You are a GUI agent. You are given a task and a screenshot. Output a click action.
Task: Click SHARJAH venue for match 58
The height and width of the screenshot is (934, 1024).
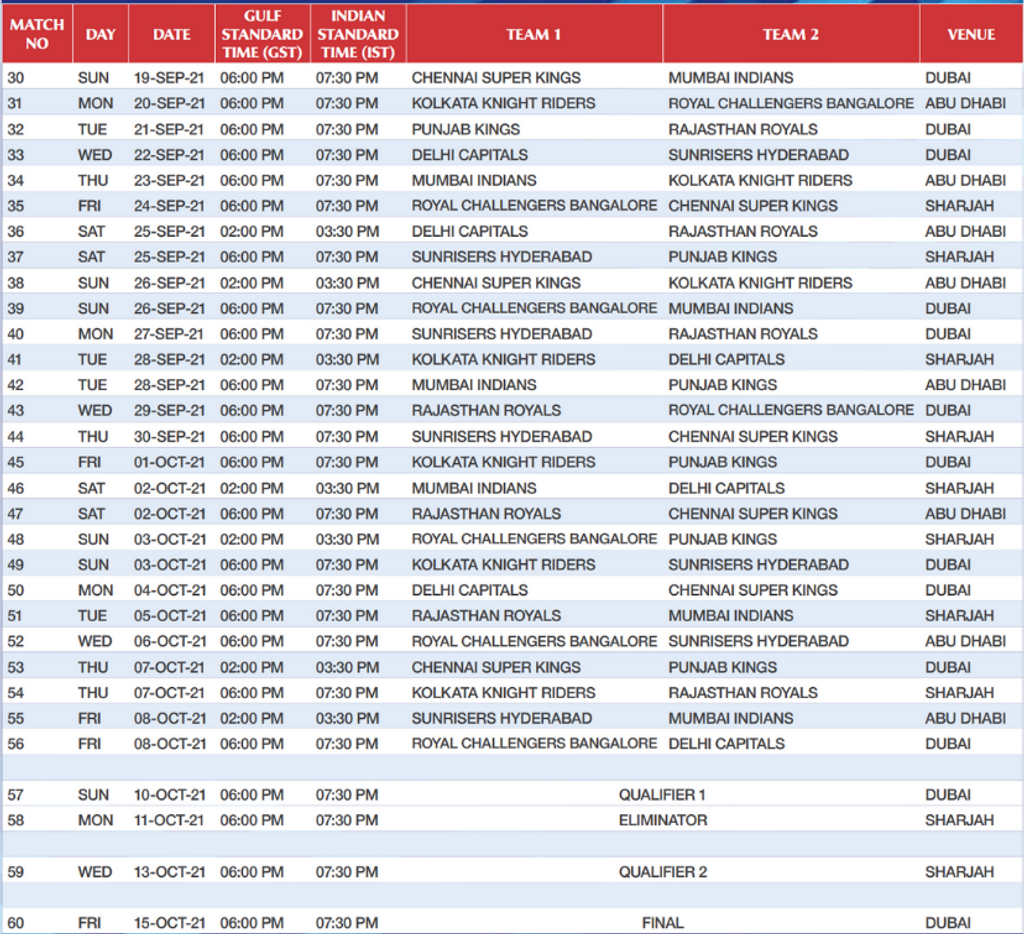pos(959,820)
